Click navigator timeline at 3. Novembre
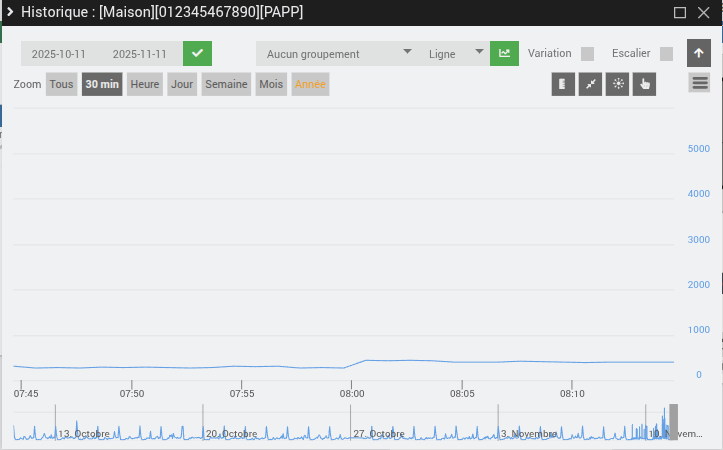Image resolution: width=723 pixels, height=450 pixels. (529, 434)
